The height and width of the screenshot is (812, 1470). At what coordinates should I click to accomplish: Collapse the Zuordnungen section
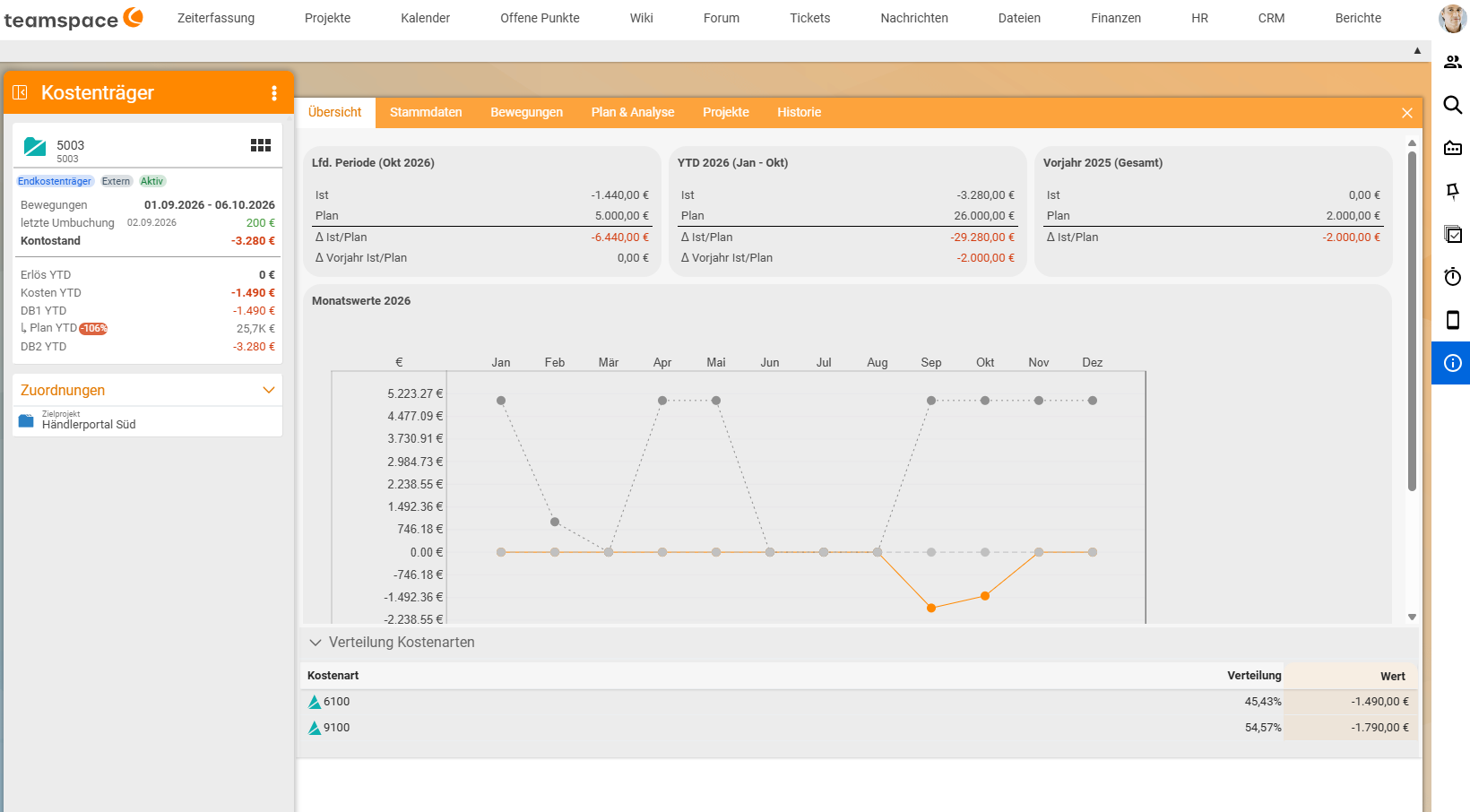point(268,390)
